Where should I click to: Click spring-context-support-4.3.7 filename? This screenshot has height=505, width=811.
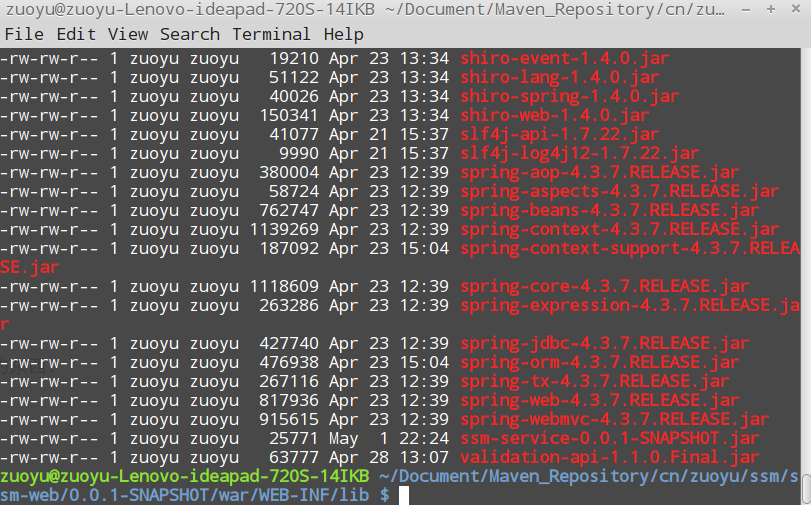pos(629,249)
